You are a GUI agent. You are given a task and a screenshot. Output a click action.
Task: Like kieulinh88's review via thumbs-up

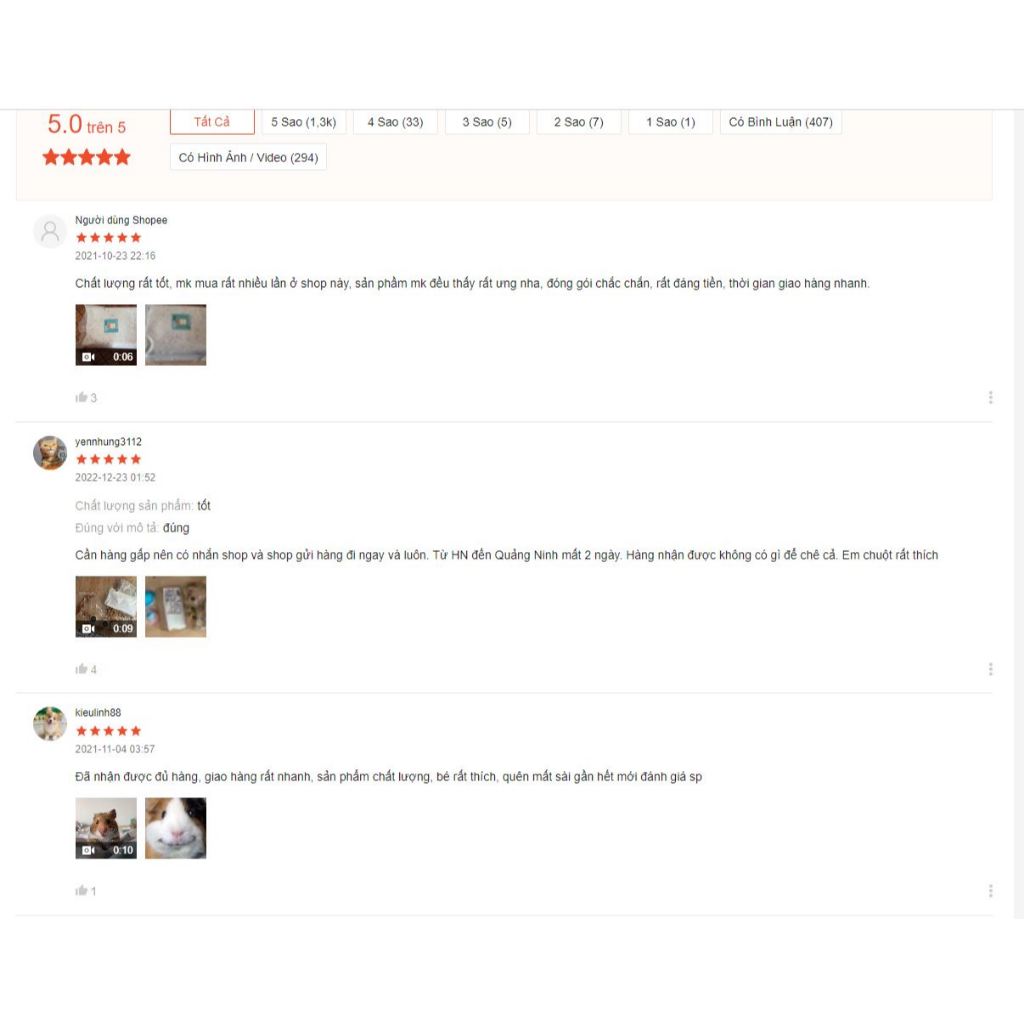pos(81,890)
